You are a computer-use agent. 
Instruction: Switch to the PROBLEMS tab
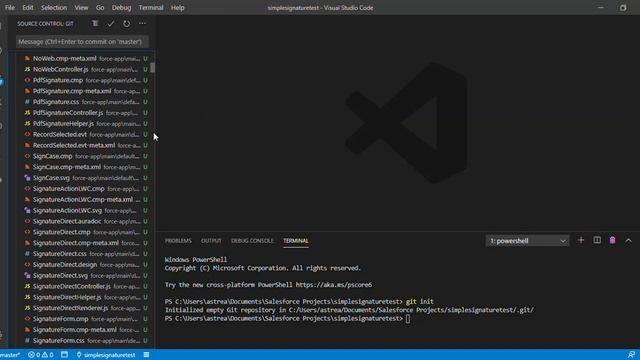click(178, 241)
